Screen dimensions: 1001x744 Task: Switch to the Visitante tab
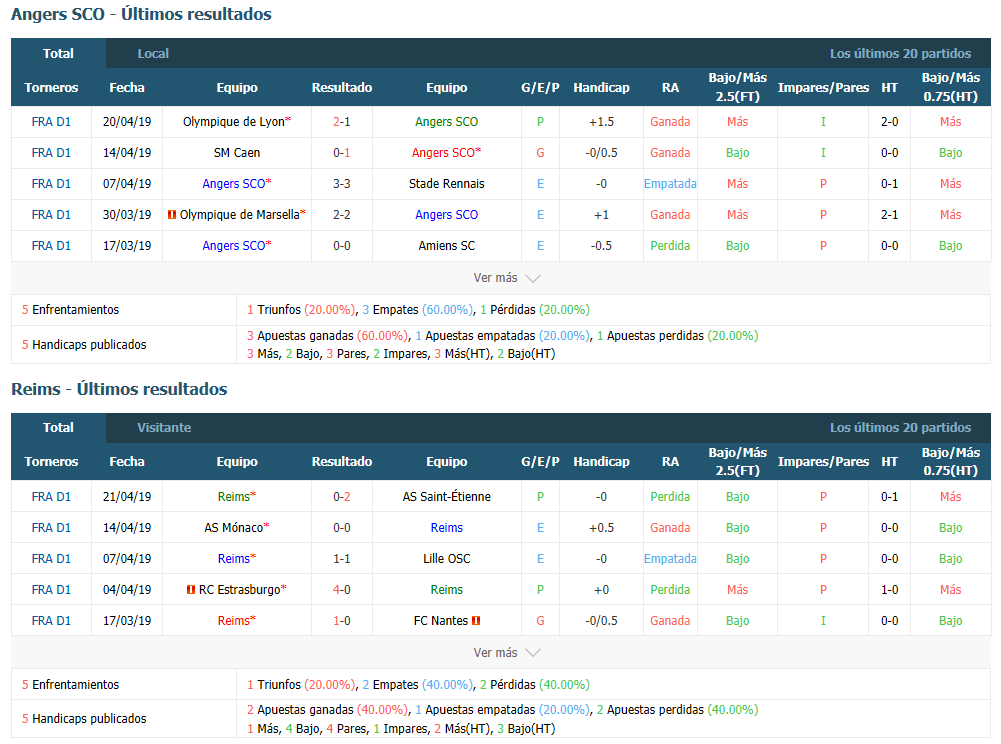coord(164,428)
